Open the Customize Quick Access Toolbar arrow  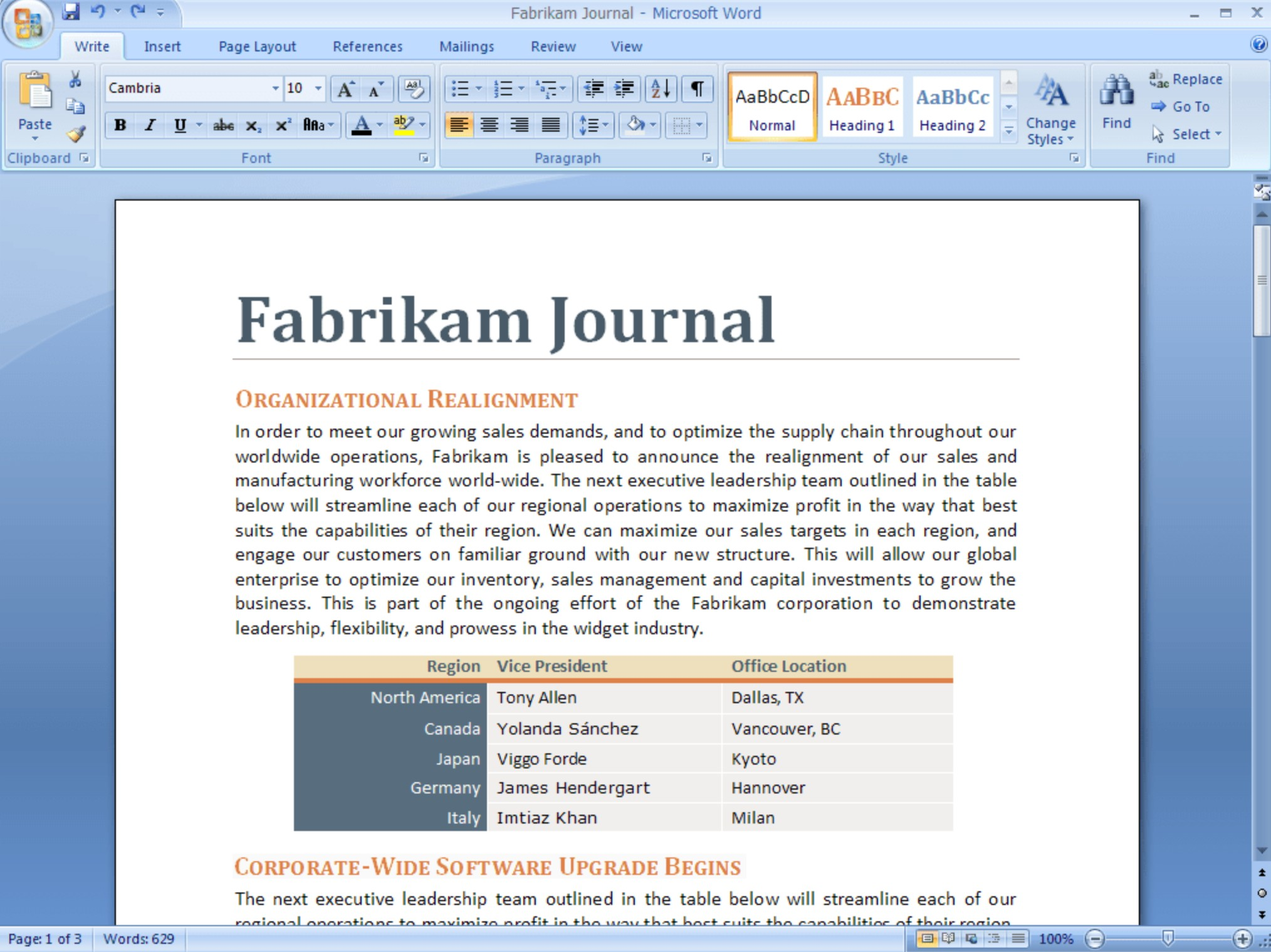160,12
